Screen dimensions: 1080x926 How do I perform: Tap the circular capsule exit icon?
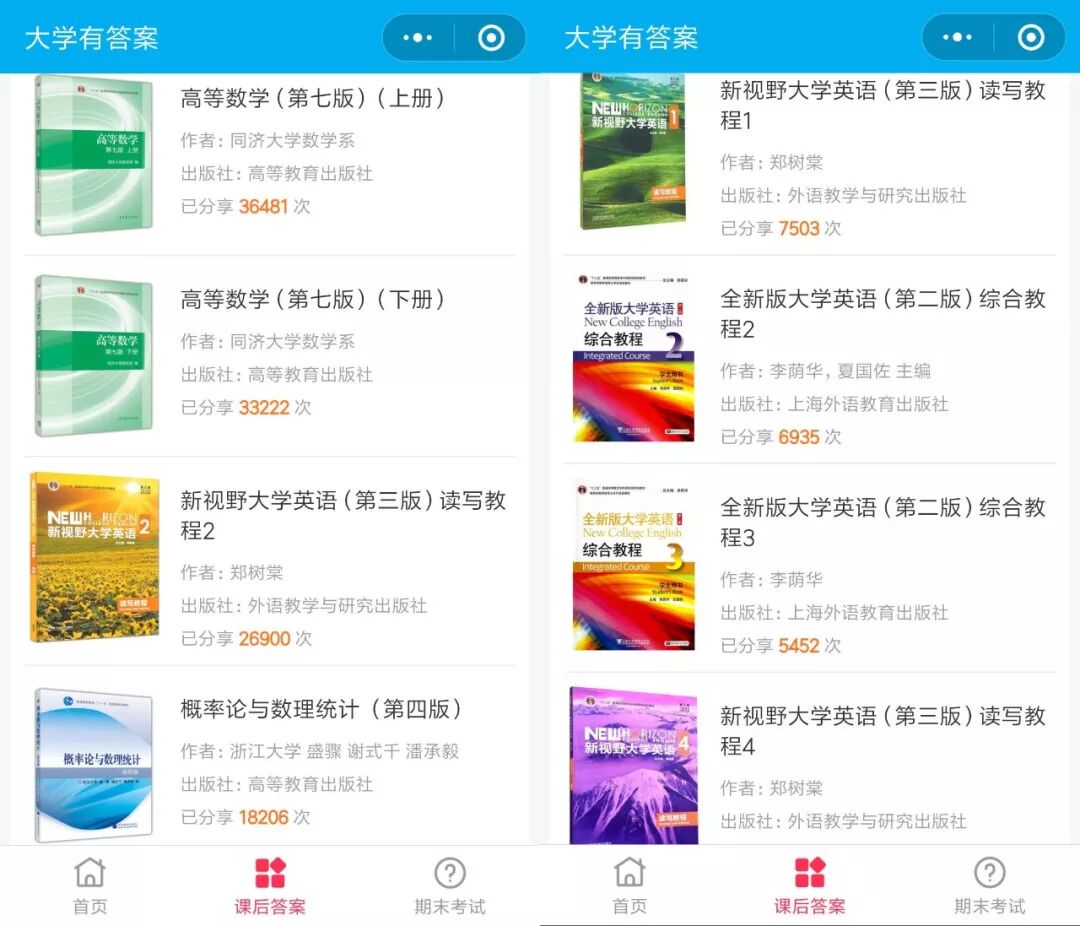(489, 35)
